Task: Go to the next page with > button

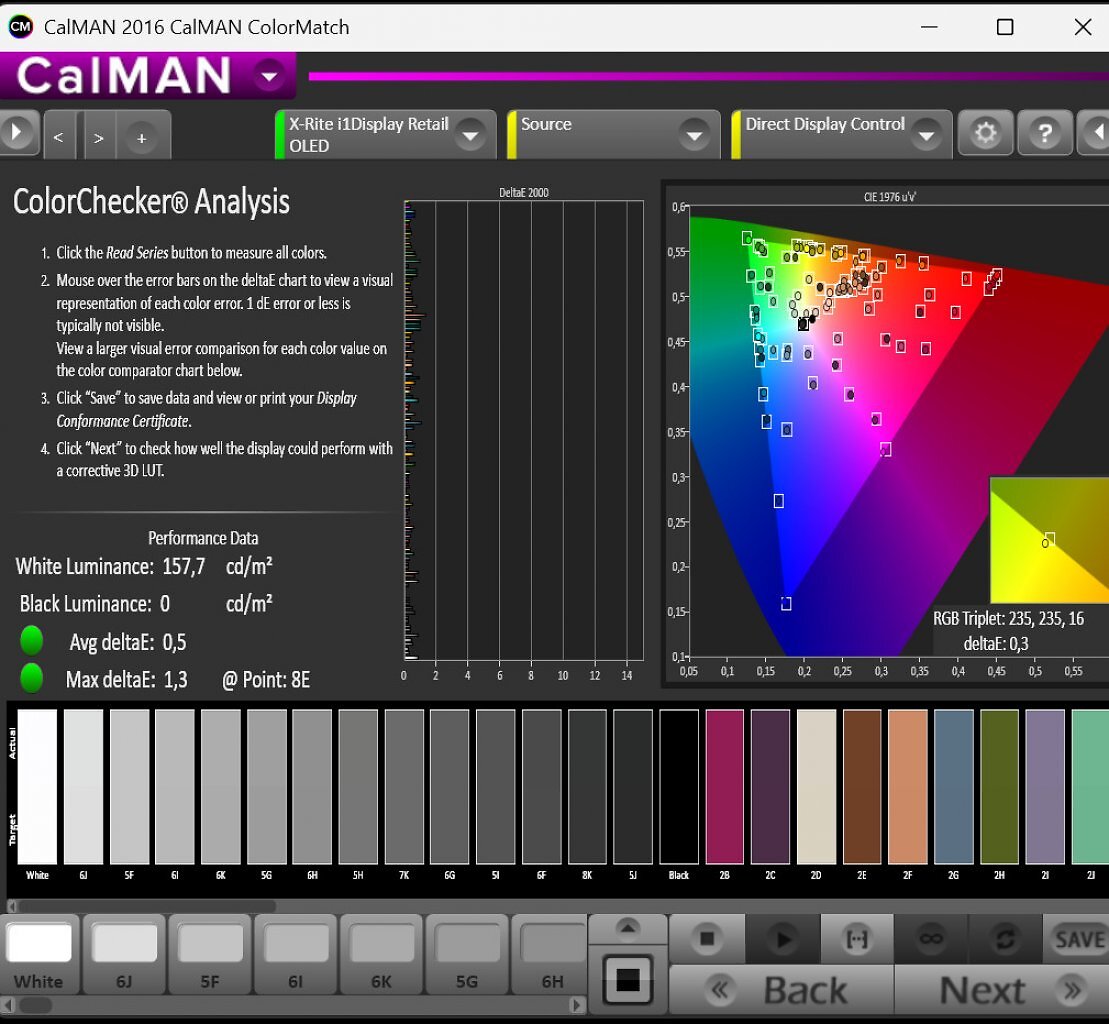Action: point(99,137)
